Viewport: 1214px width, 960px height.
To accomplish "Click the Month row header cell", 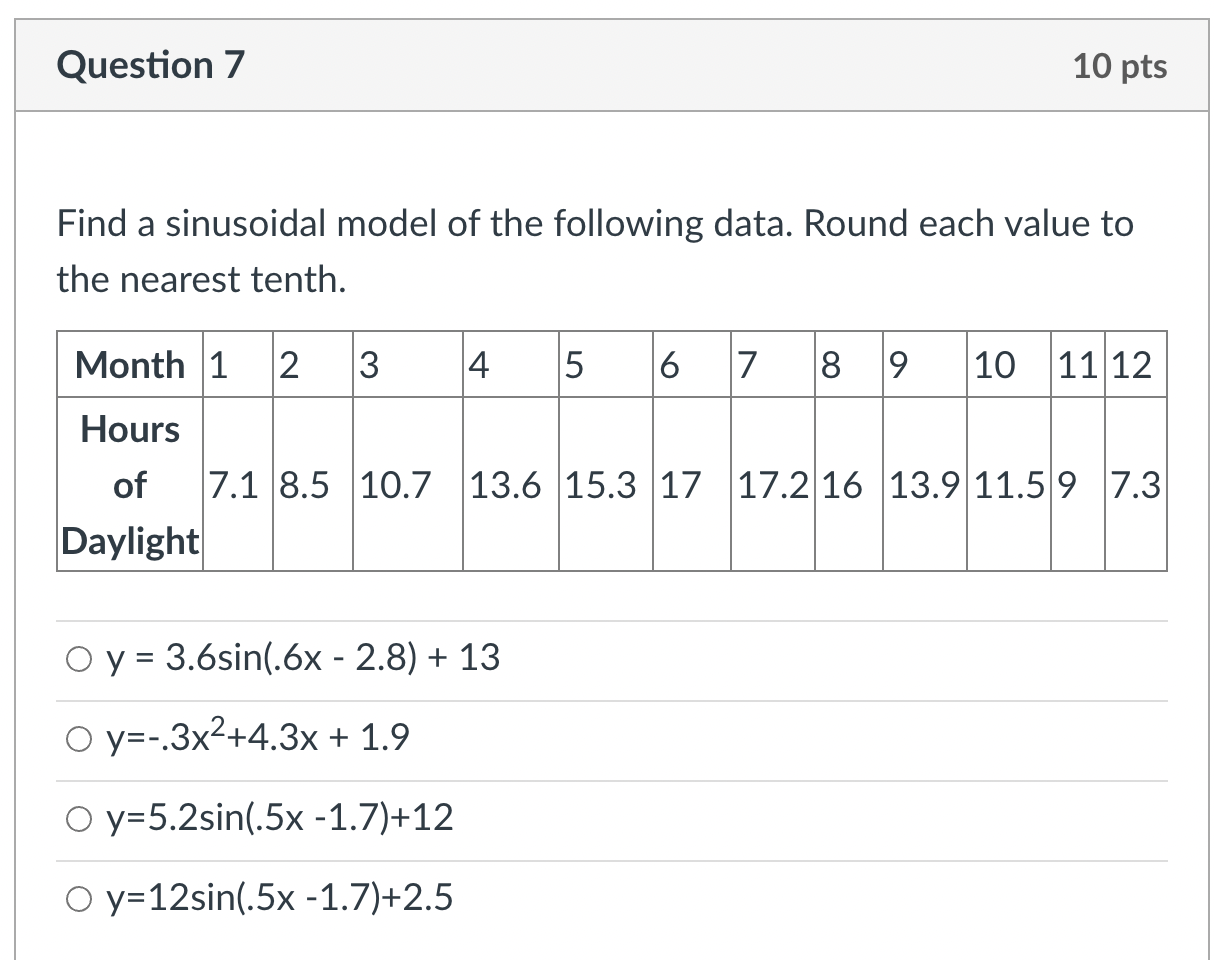I will [129, 365].
